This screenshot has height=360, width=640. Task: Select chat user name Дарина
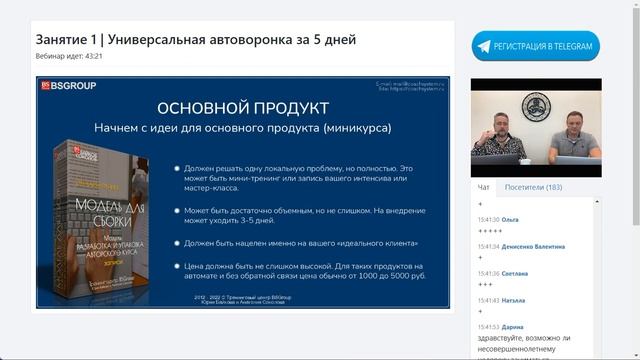512,327
